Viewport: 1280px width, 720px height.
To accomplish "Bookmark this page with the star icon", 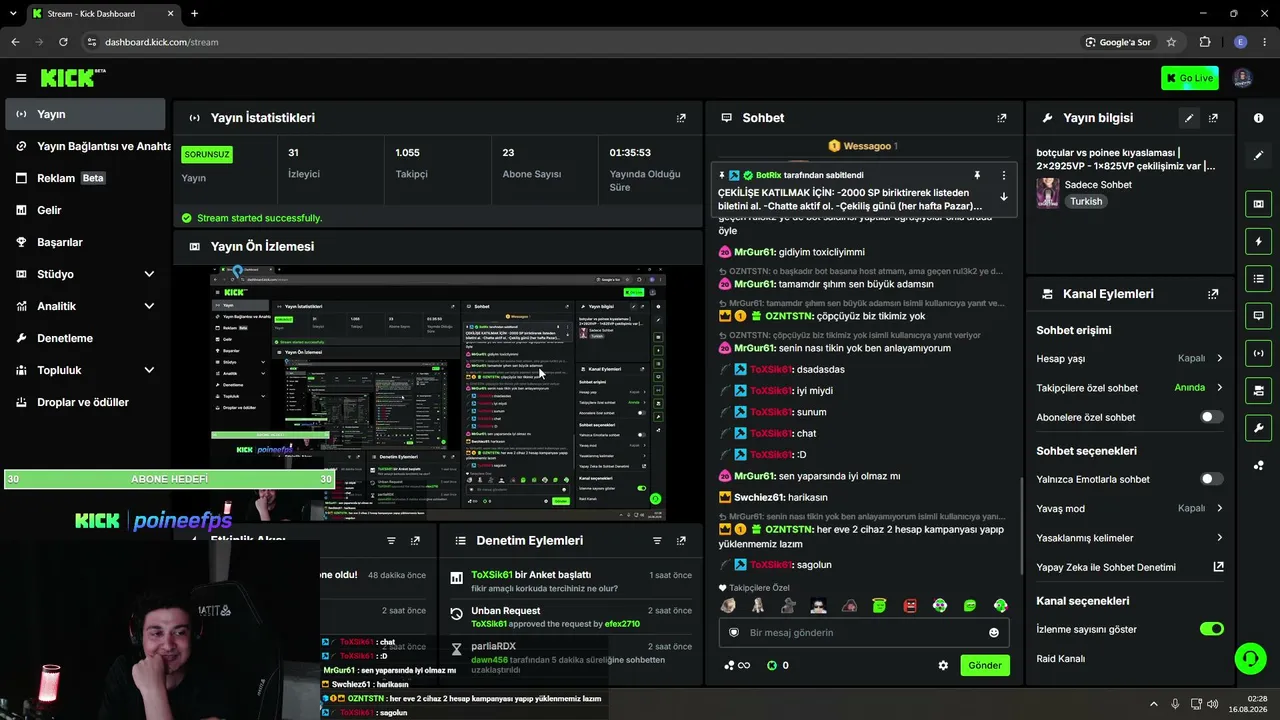I will pos(1171,42).
